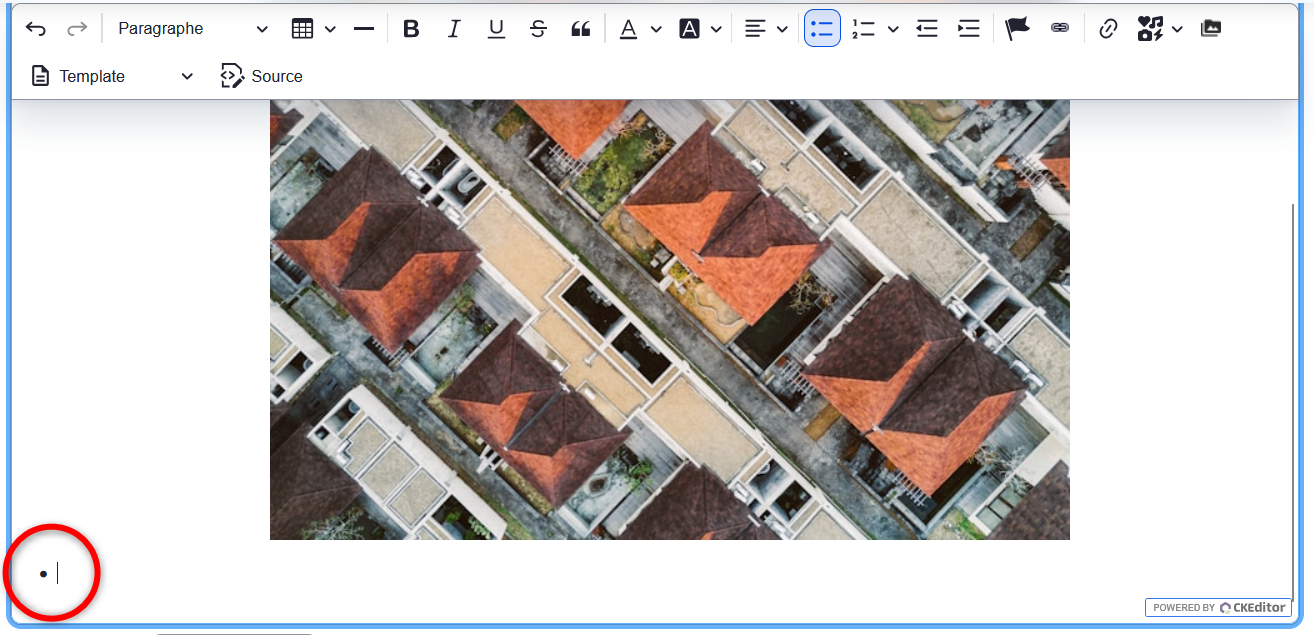Screen dimensions: 1314x635
Task: Switch to Source editing mode
Action: [262, 77]
